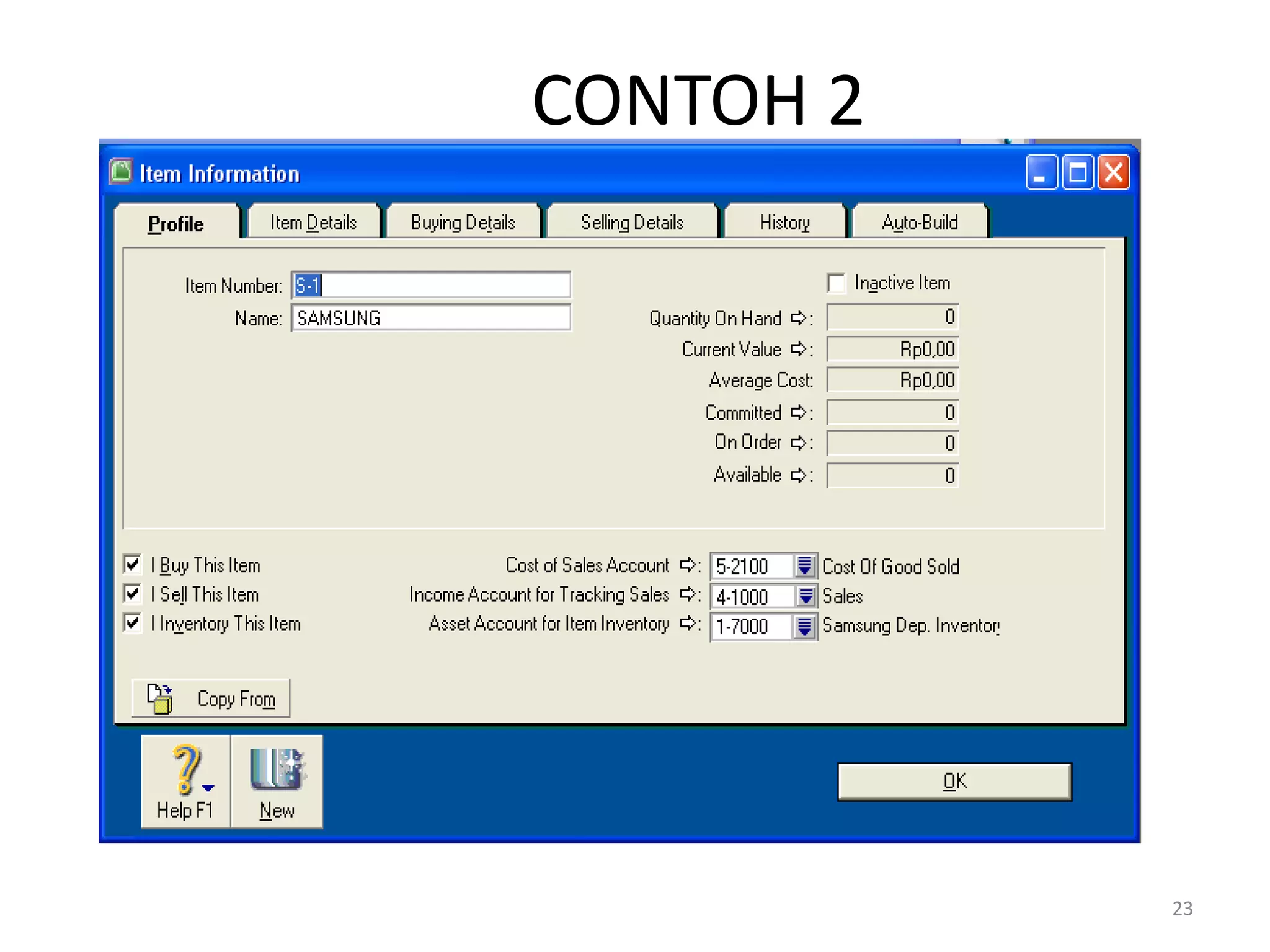Screen dimensions: 1270x952
Task: Click the Copy From document icon
Action: click(x=160, y=699)
